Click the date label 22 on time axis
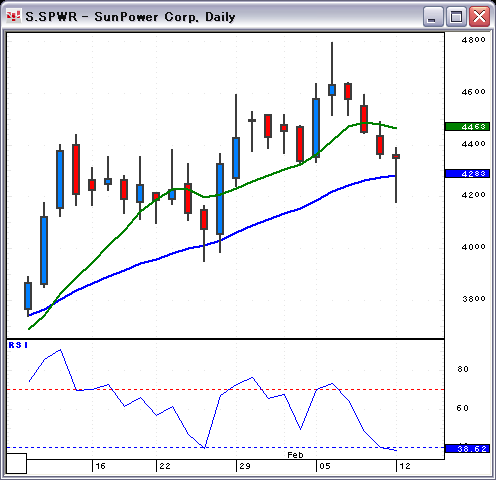Image resolution: width=496 pixels, height=480 pixels. coord(165,466)
